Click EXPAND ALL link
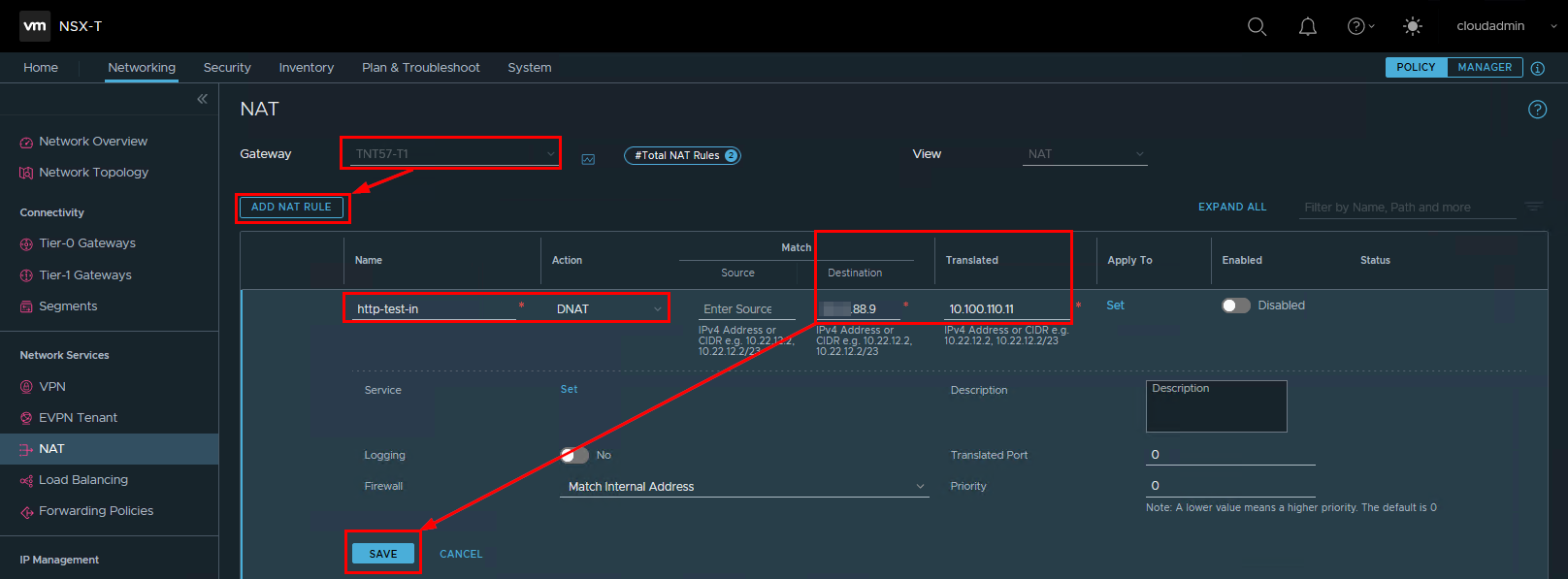Screen dimensions: 1568x579 pyautogui.click(x=1232, y=207)
